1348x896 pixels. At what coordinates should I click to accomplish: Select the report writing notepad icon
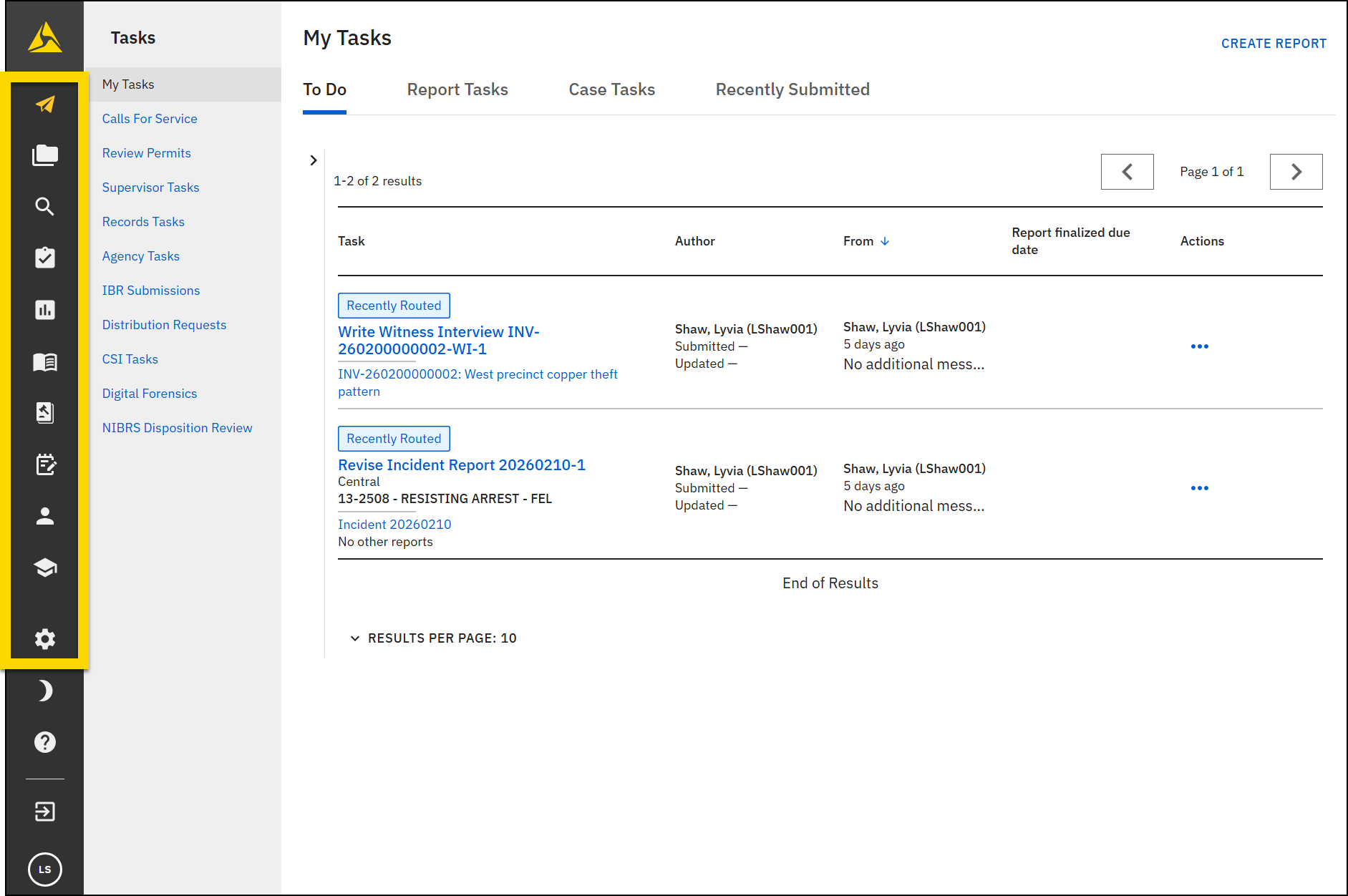(44, 464)
